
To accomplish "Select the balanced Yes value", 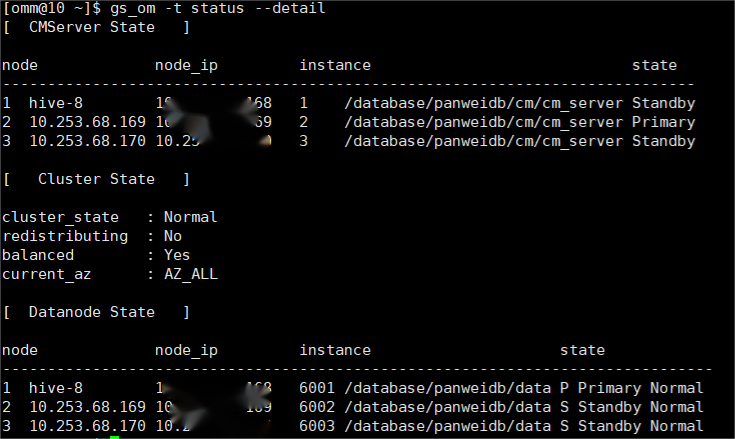I will pyautogui.click(x=176, y=255).
